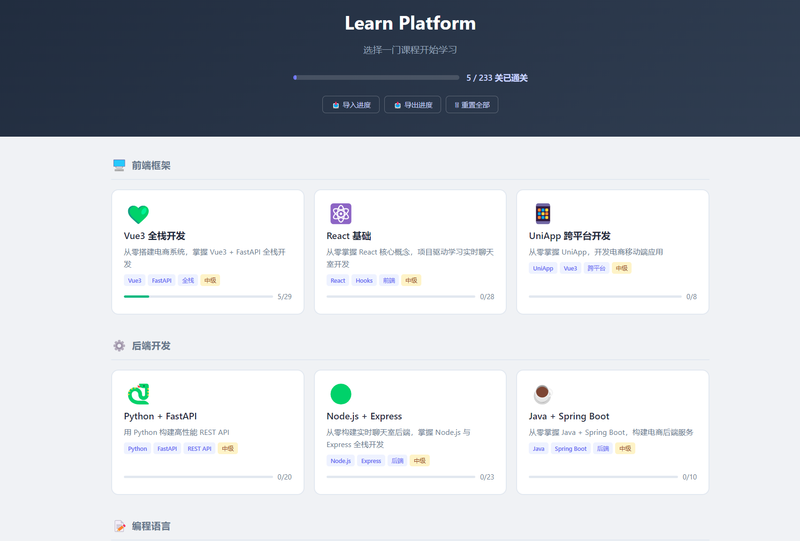Reset everything with the 重置全部 button
The height and width of the screenshot is (541, 800).
click(472, 105)
